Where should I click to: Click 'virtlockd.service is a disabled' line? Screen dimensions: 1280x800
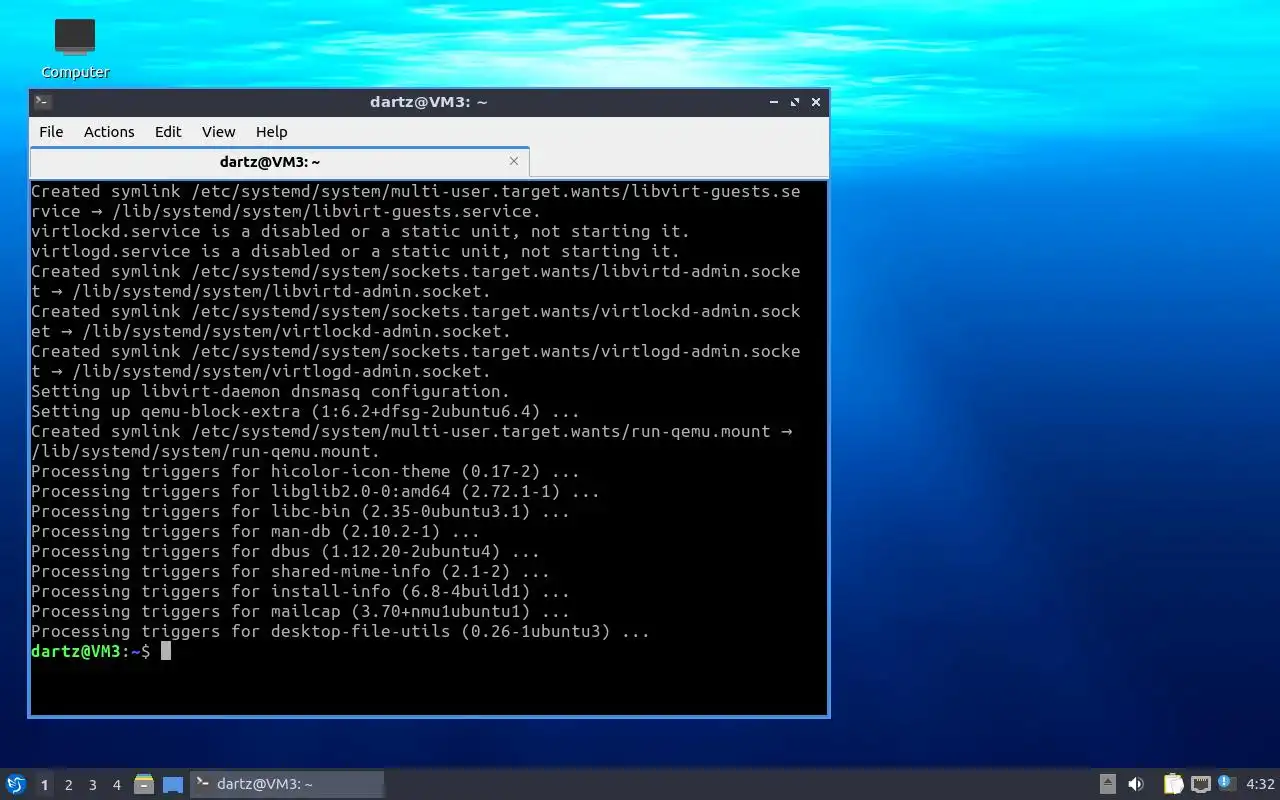coord(360,231)
